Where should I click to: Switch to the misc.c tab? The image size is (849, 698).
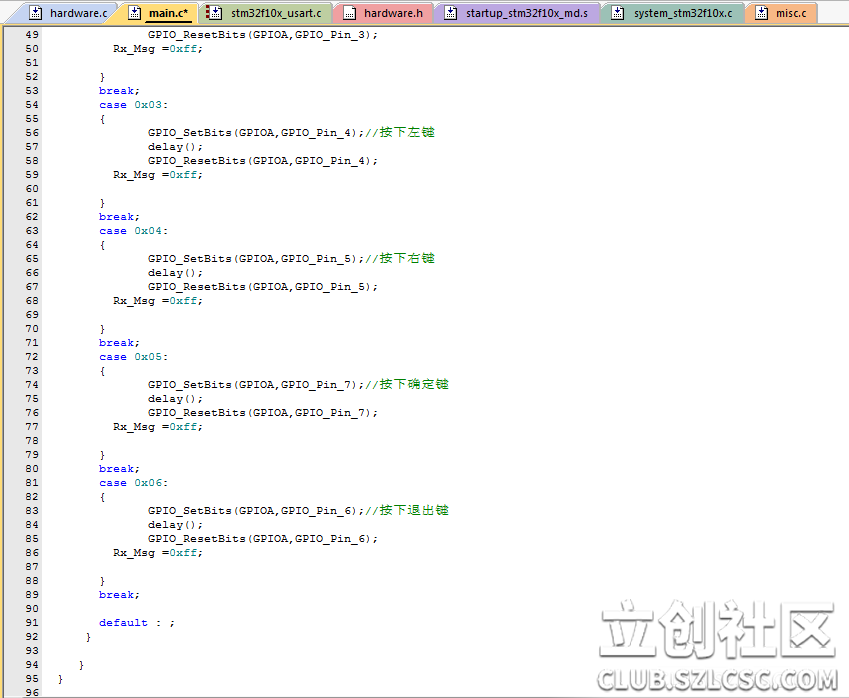pyautogui.click(x=781, y=13)
